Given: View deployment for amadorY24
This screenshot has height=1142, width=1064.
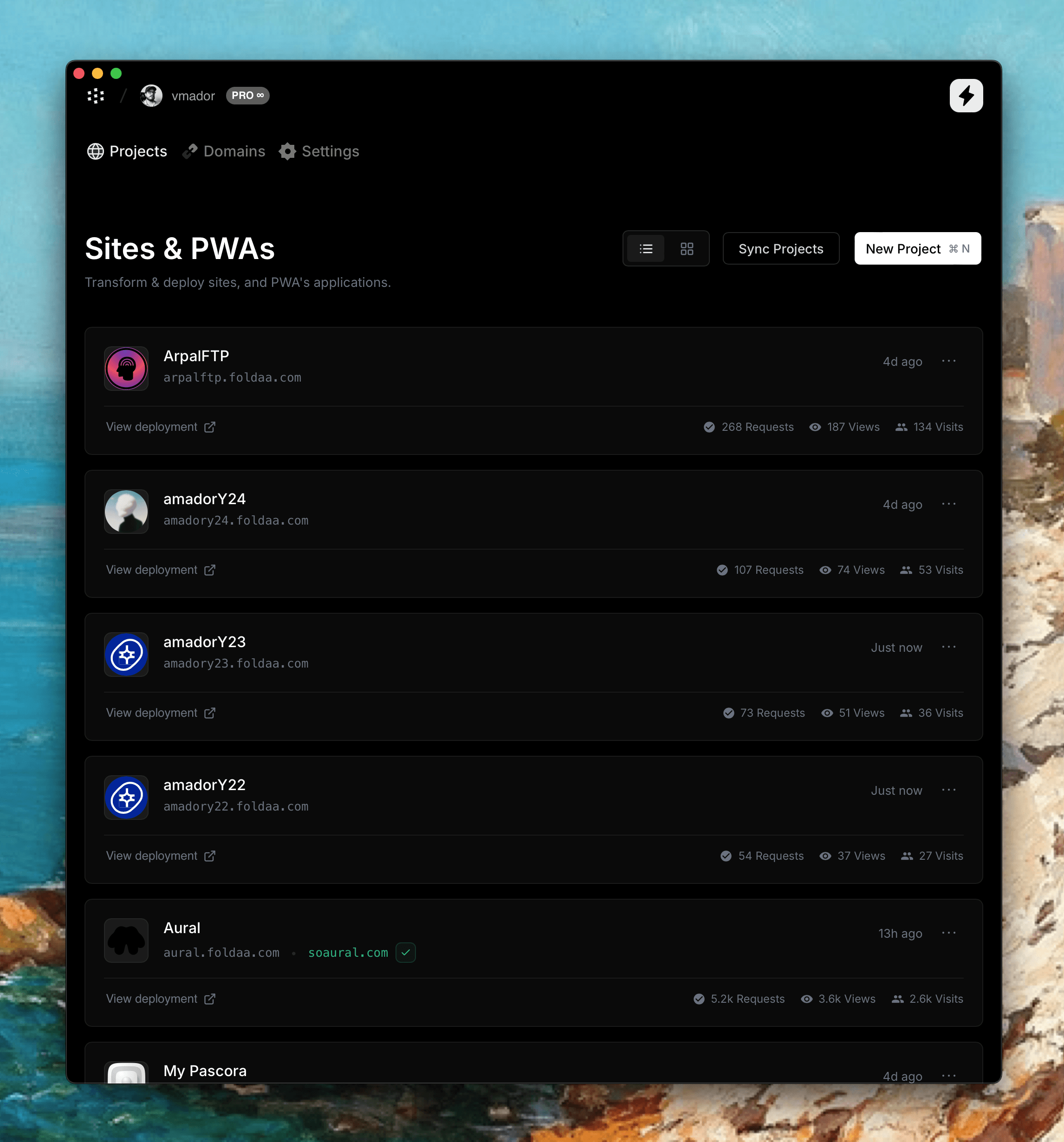Looking at the screenshot, I should point(160,570).
